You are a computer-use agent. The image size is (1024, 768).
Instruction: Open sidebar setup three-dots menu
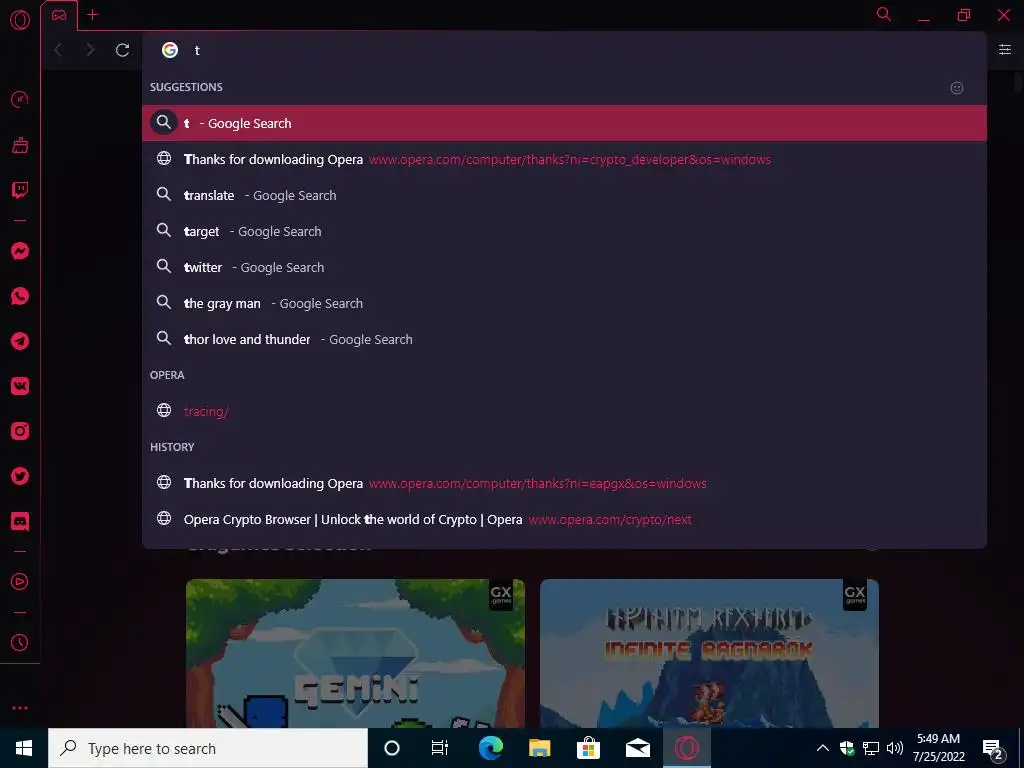(x=20, y=708)
